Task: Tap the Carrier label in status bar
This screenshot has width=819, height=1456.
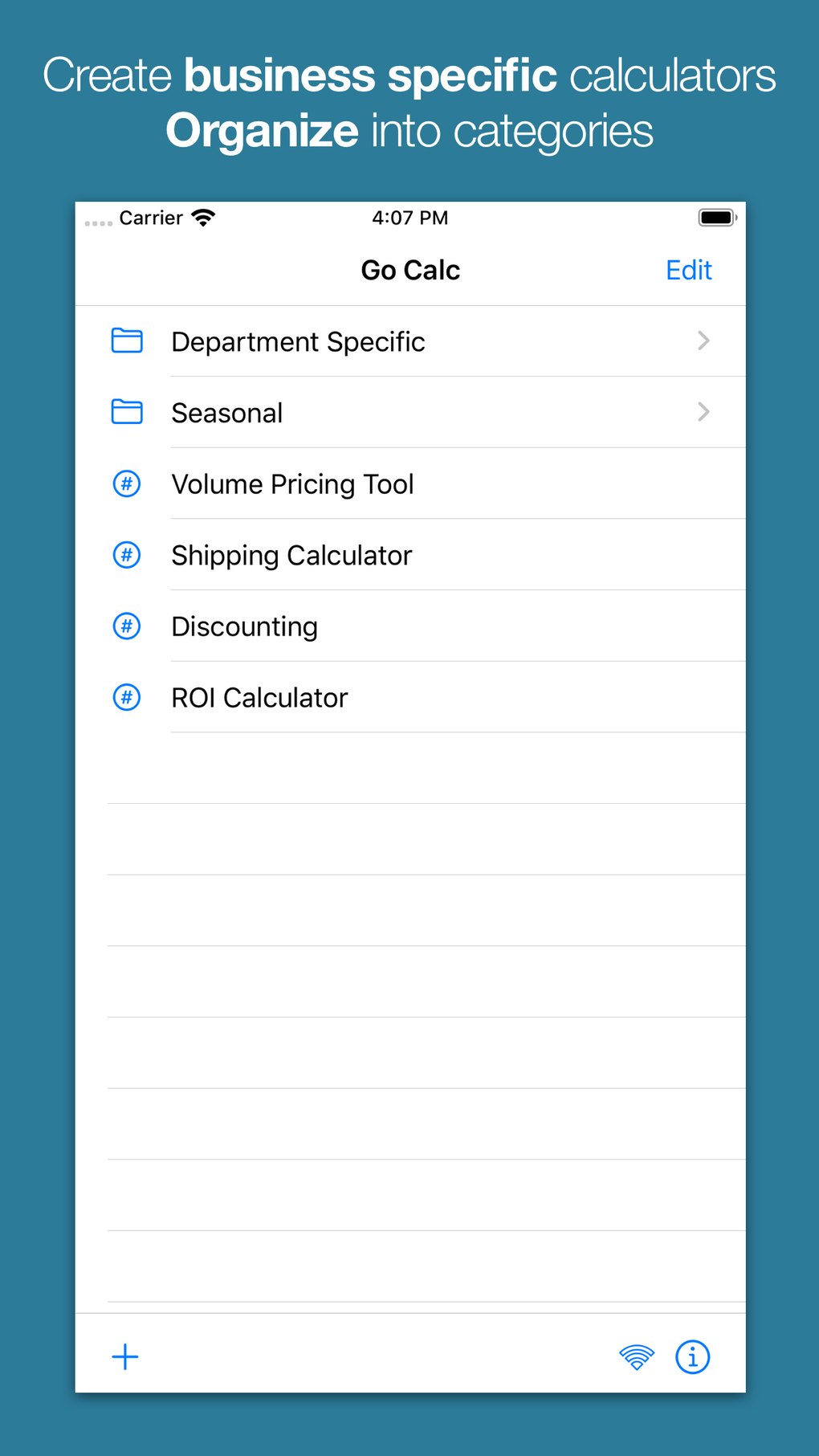Action: tap(151, 217)
